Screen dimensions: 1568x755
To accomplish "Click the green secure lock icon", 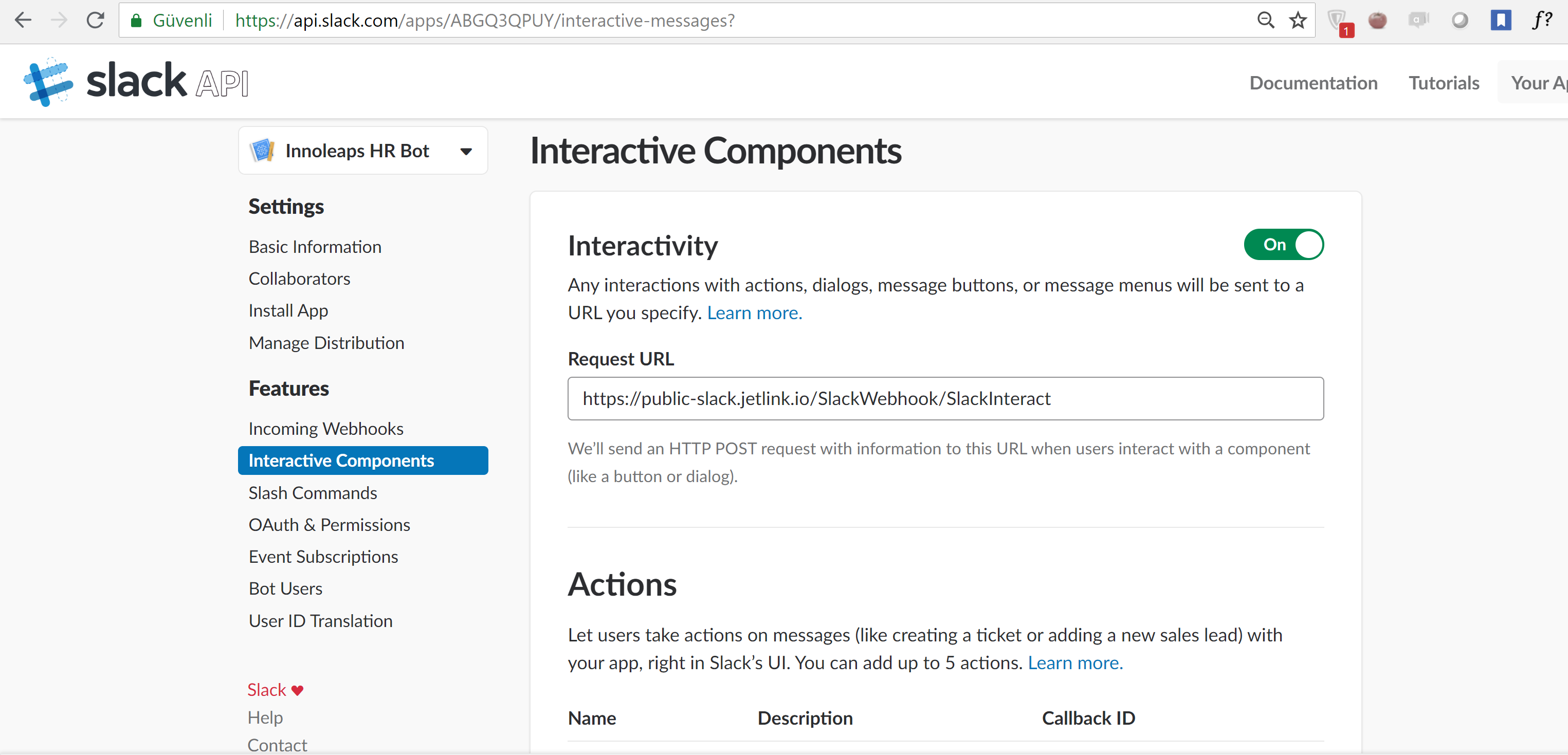I will 136,21.
